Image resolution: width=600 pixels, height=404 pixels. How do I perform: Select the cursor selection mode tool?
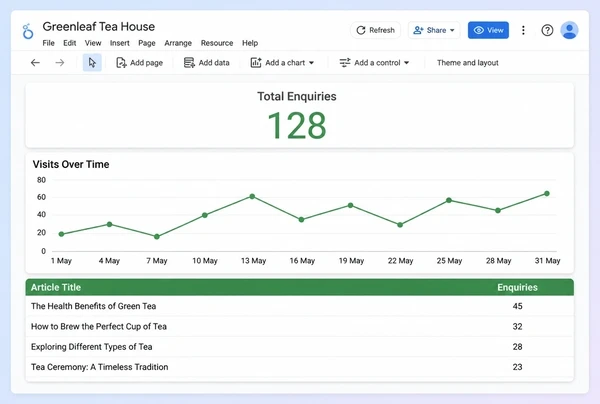click(x=92, y=63)
